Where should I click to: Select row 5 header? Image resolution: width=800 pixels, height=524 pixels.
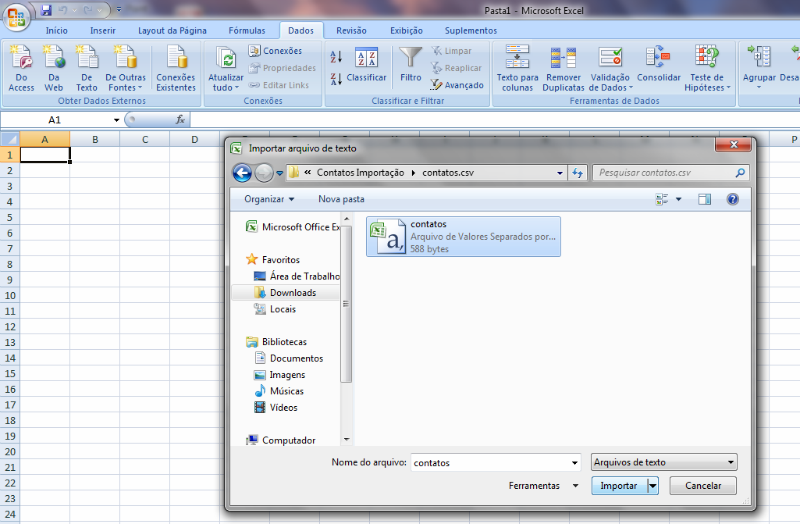[x=10, y=217]
